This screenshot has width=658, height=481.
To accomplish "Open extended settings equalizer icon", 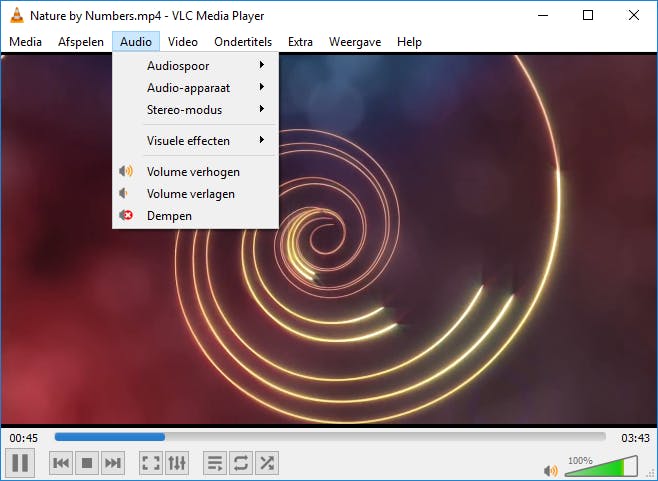I will pos(177,463).
